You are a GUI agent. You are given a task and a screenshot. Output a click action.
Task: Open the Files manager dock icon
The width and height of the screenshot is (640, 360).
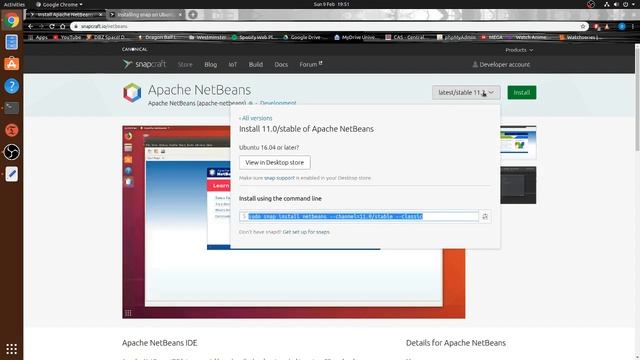11,42
